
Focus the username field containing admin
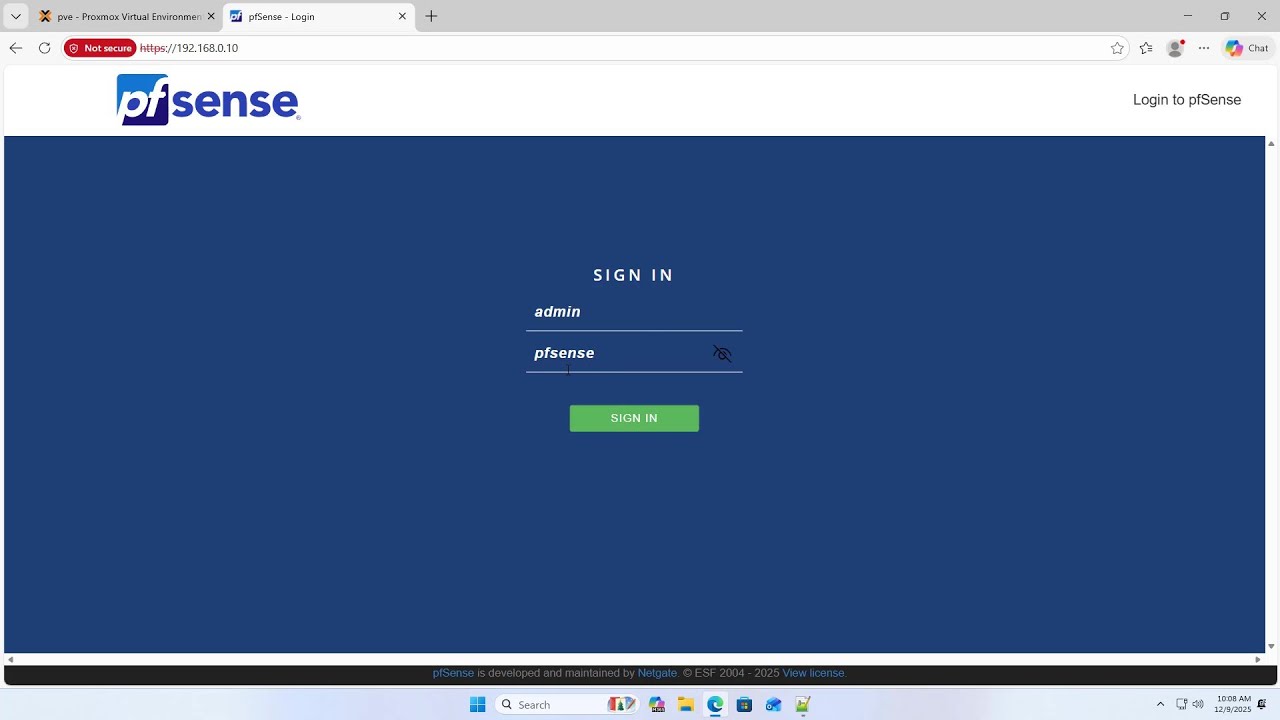(634, 312)
